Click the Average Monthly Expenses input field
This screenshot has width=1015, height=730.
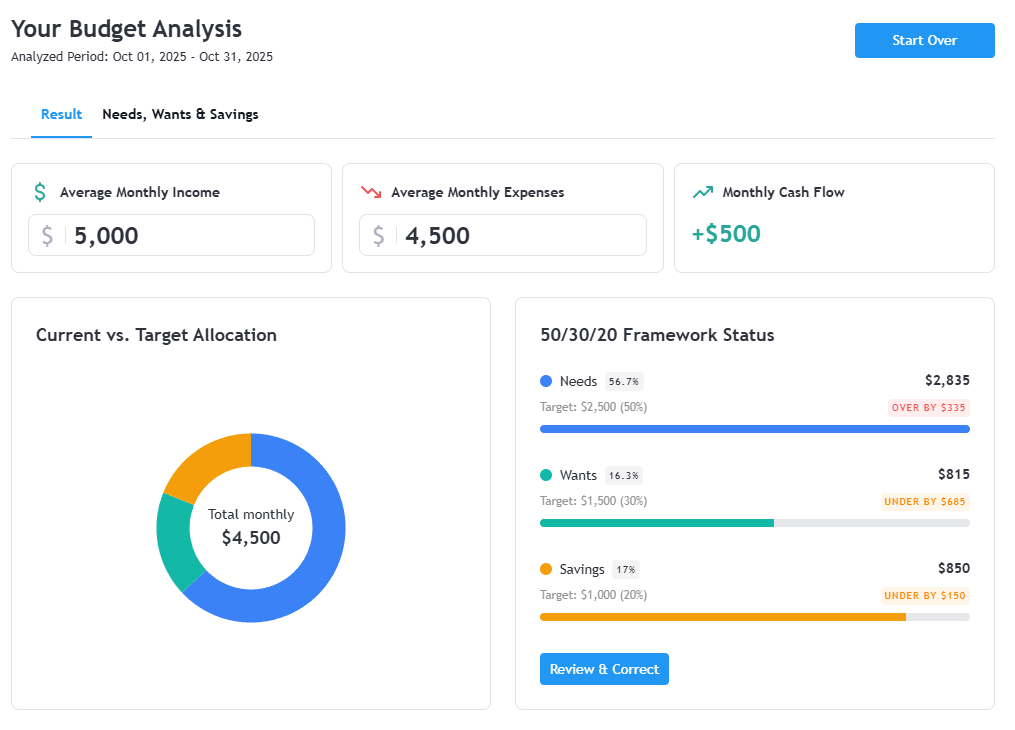point(520,236)
